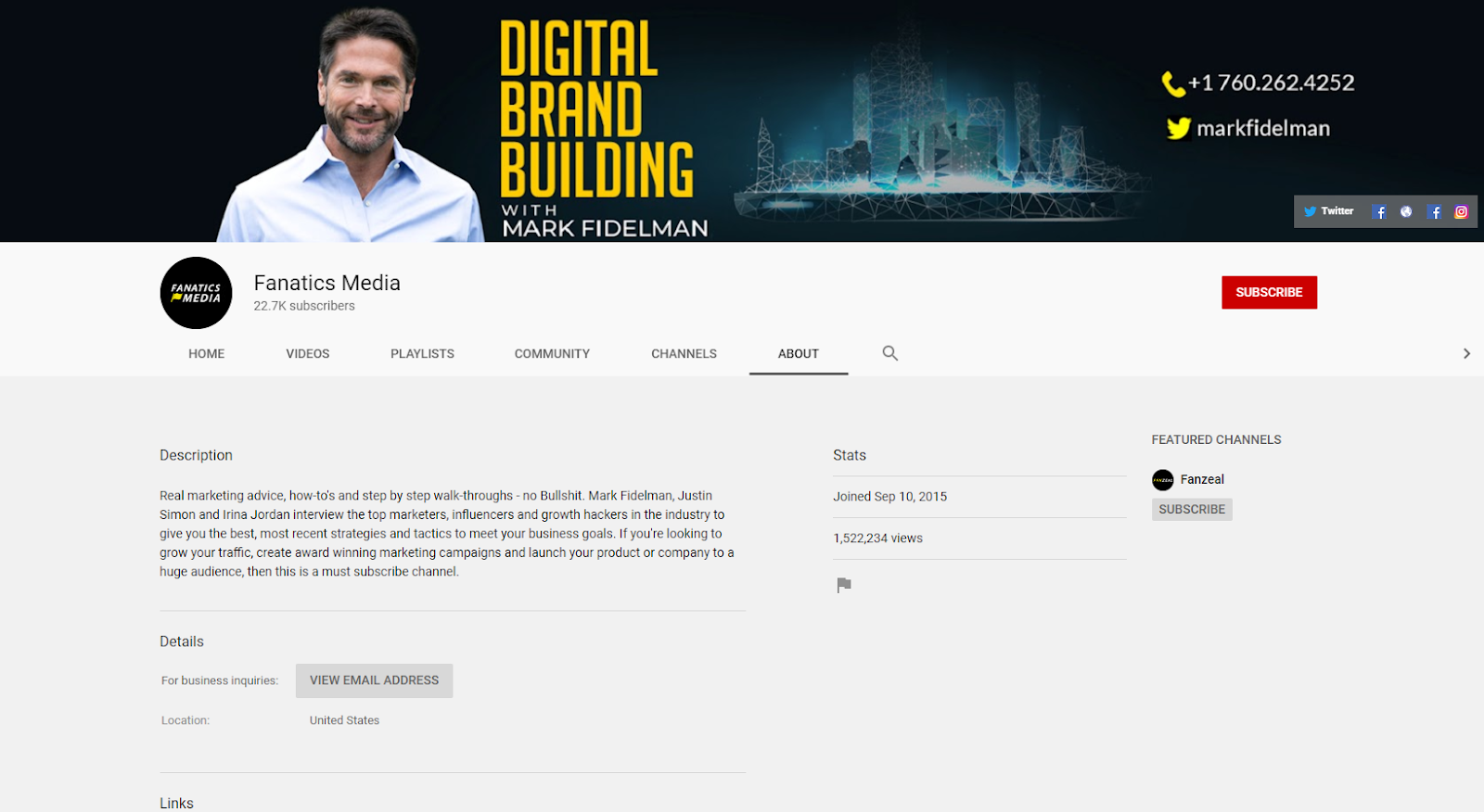Screen dimensions: 1484x812
Task: Open the Twitter link in the banner links bar
Action: point(1328,211)
